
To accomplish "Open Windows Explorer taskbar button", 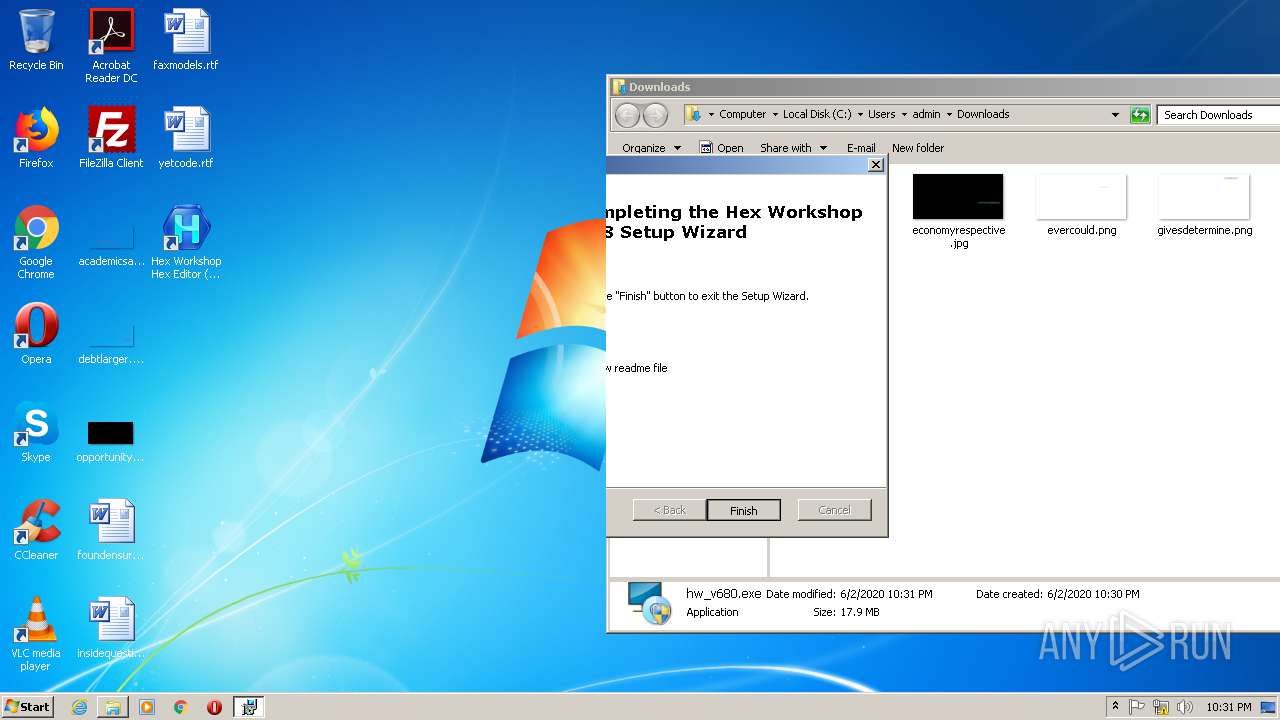I will [x=113, y=707].
